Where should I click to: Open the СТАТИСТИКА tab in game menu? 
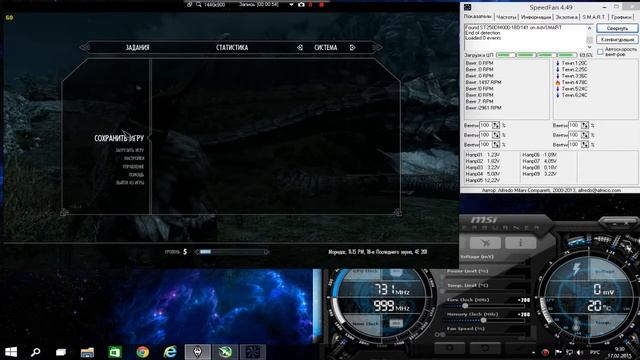pos(232,47)
